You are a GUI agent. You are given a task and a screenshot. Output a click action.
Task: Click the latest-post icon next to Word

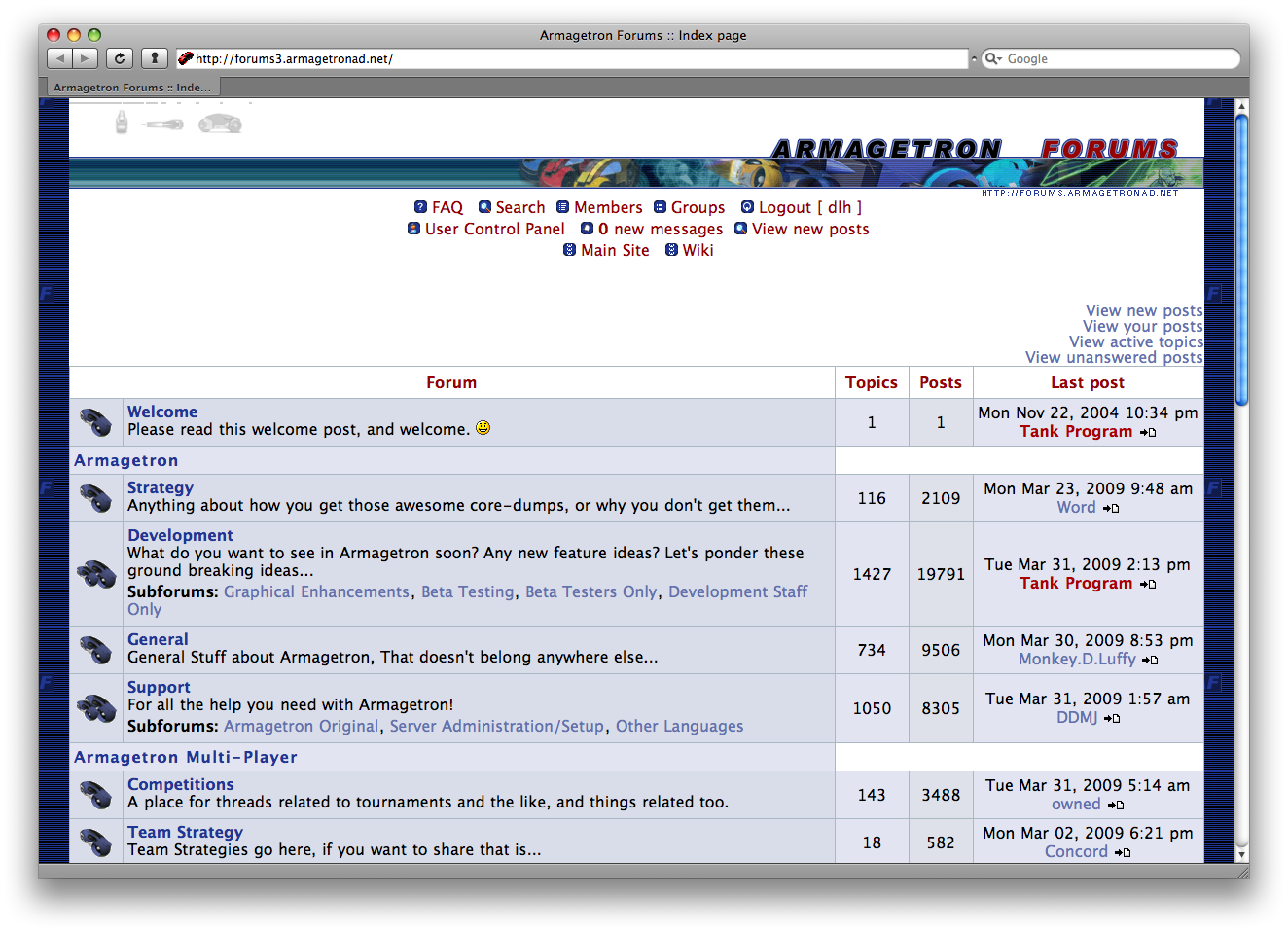[1111, 508]
